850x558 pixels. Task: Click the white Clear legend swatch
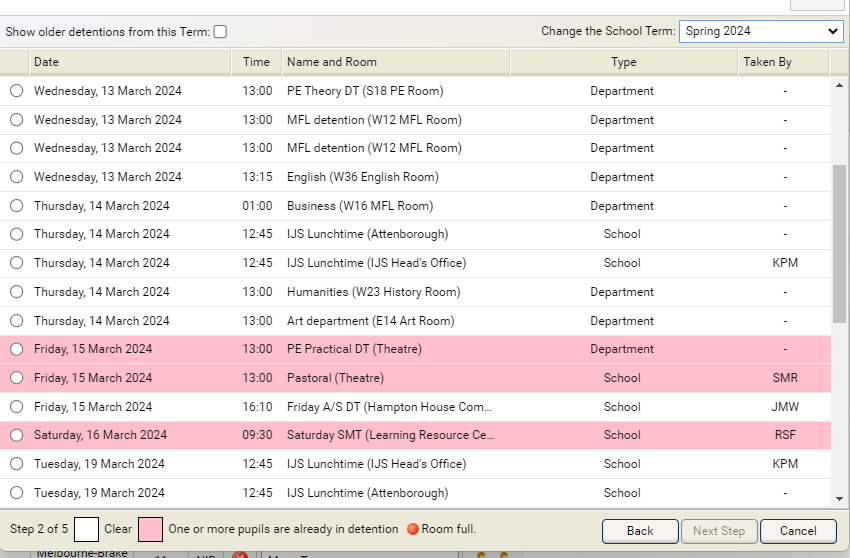coord(87,529)
